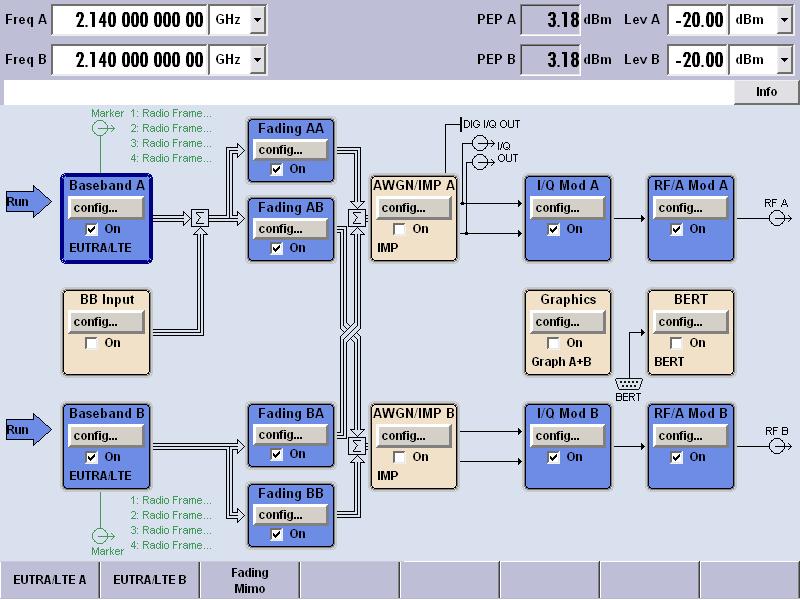Expand the Freq B unit GHz dropdown
Screen dimensions: 800x600
click(x=258, y=60)
